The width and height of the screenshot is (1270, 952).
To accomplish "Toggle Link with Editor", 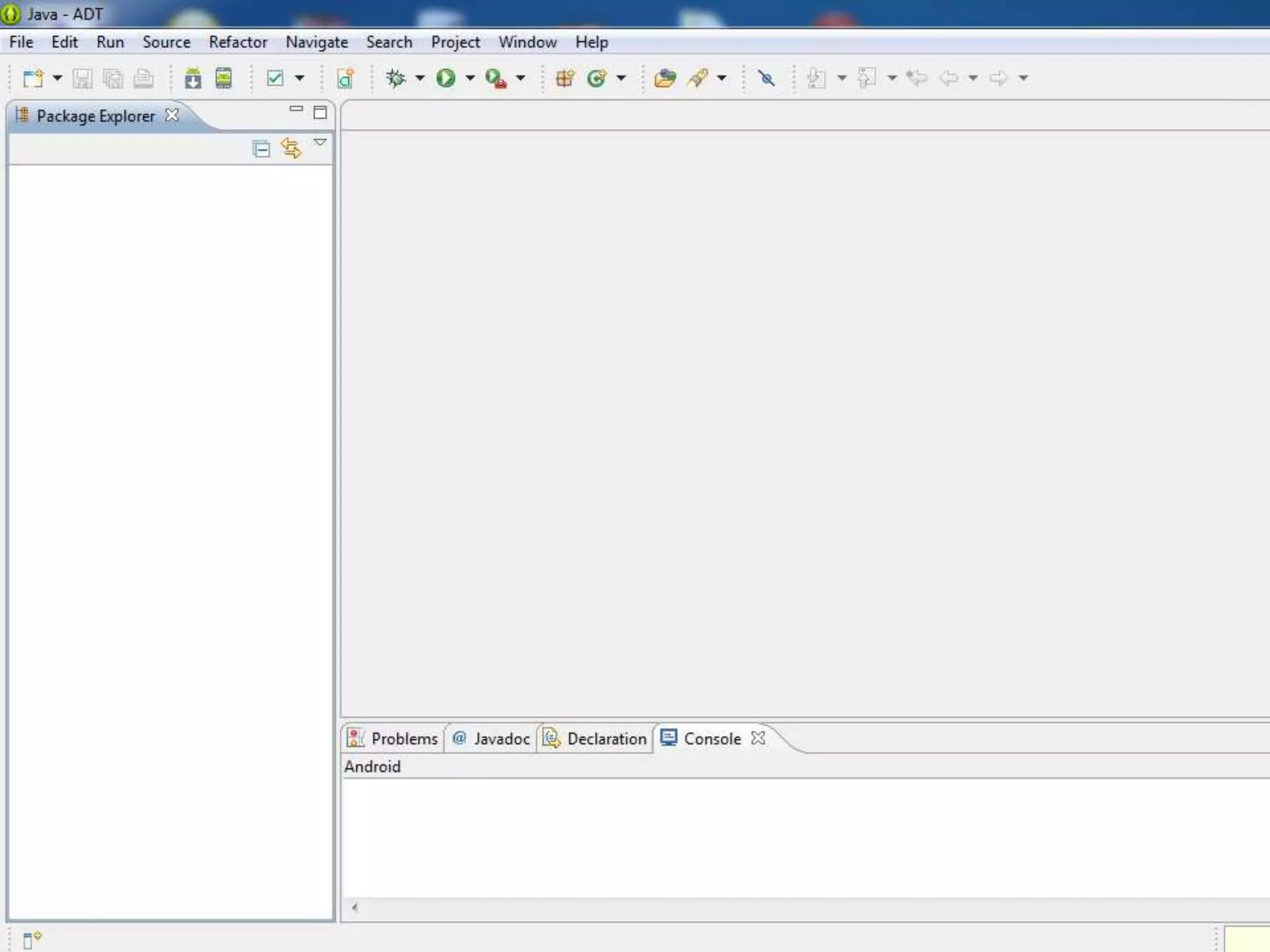I will (291, 149).
